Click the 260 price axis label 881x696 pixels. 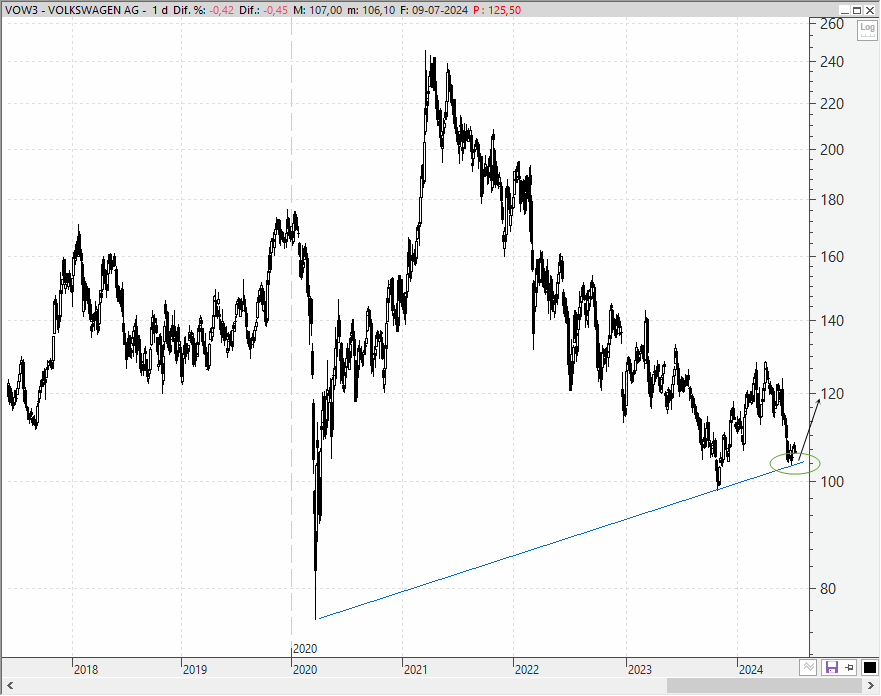click(x=832, y=24)
